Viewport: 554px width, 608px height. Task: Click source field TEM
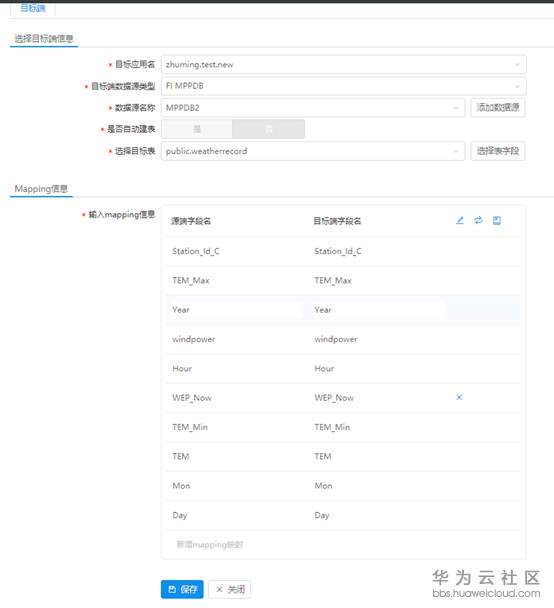181,456
